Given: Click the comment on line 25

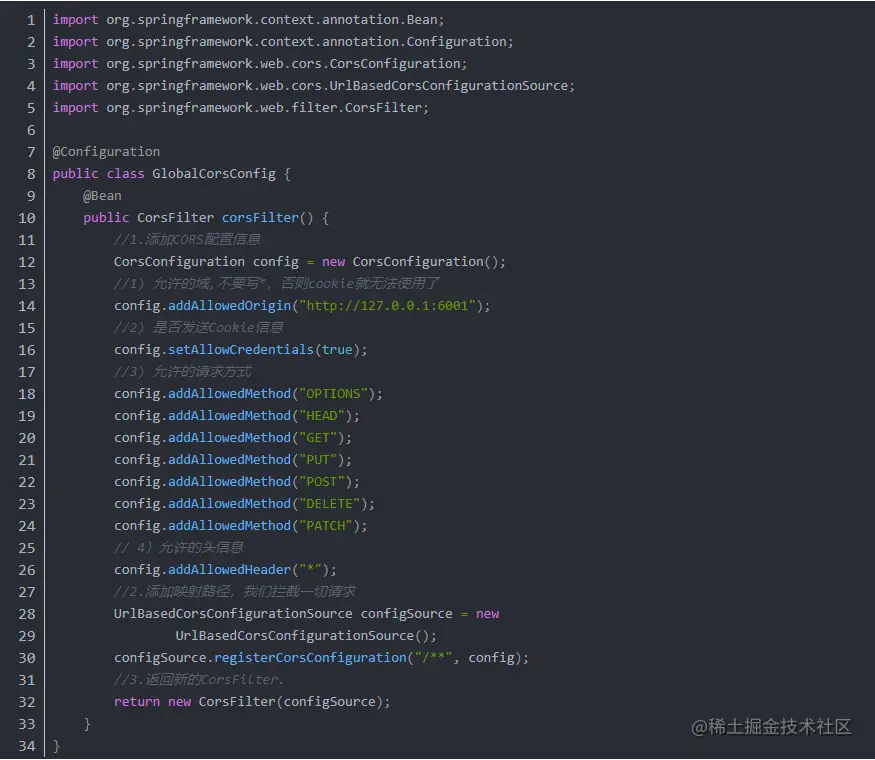Looking at the screenshot, I should tap(179, 547).
